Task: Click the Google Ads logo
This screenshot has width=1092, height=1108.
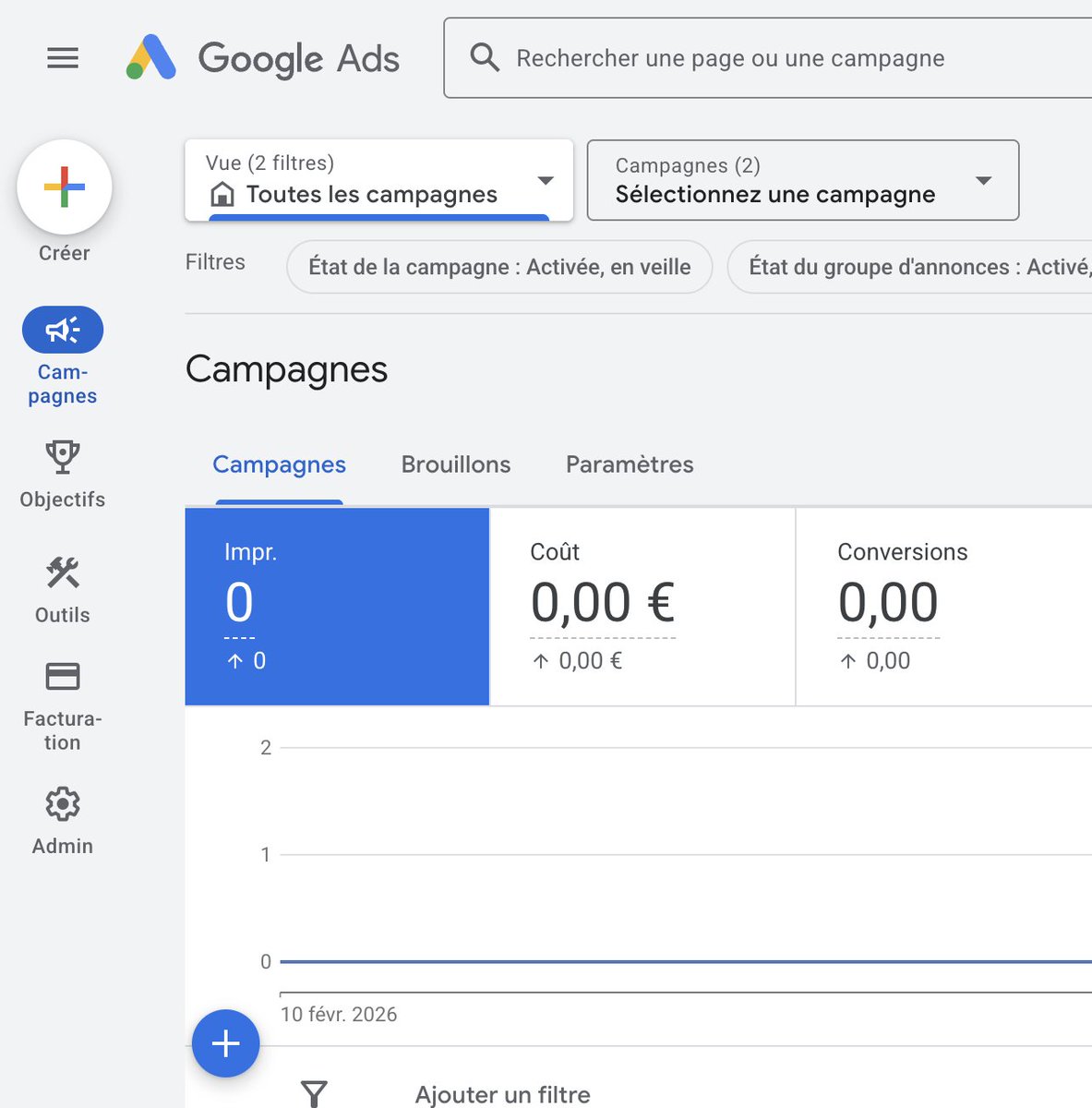Action: point(263,58)
